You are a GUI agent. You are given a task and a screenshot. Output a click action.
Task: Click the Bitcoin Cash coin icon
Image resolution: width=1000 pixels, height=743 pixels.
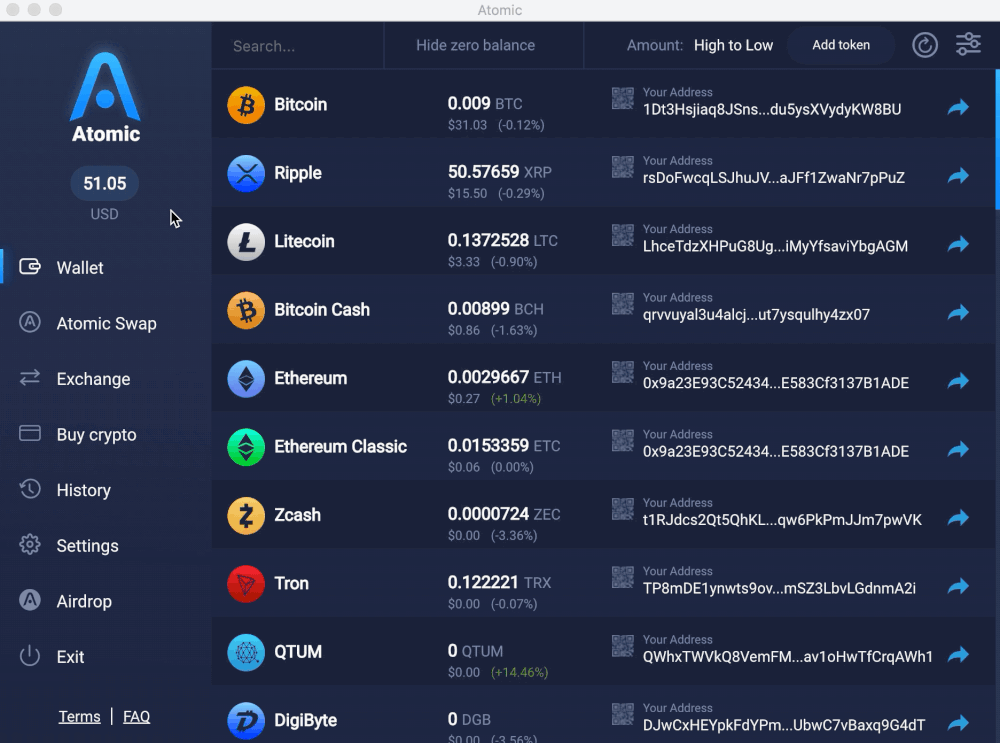pos(246,311)
